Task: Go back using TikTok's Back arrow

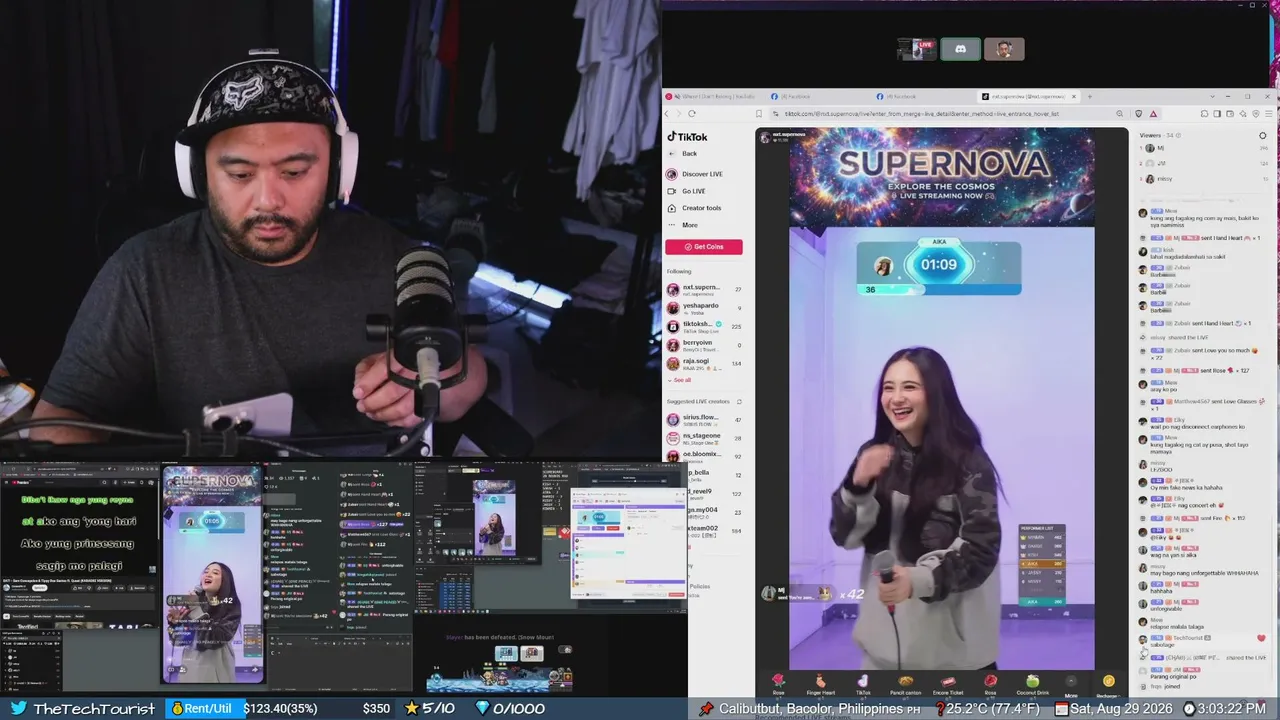Action: click(681, 154)
